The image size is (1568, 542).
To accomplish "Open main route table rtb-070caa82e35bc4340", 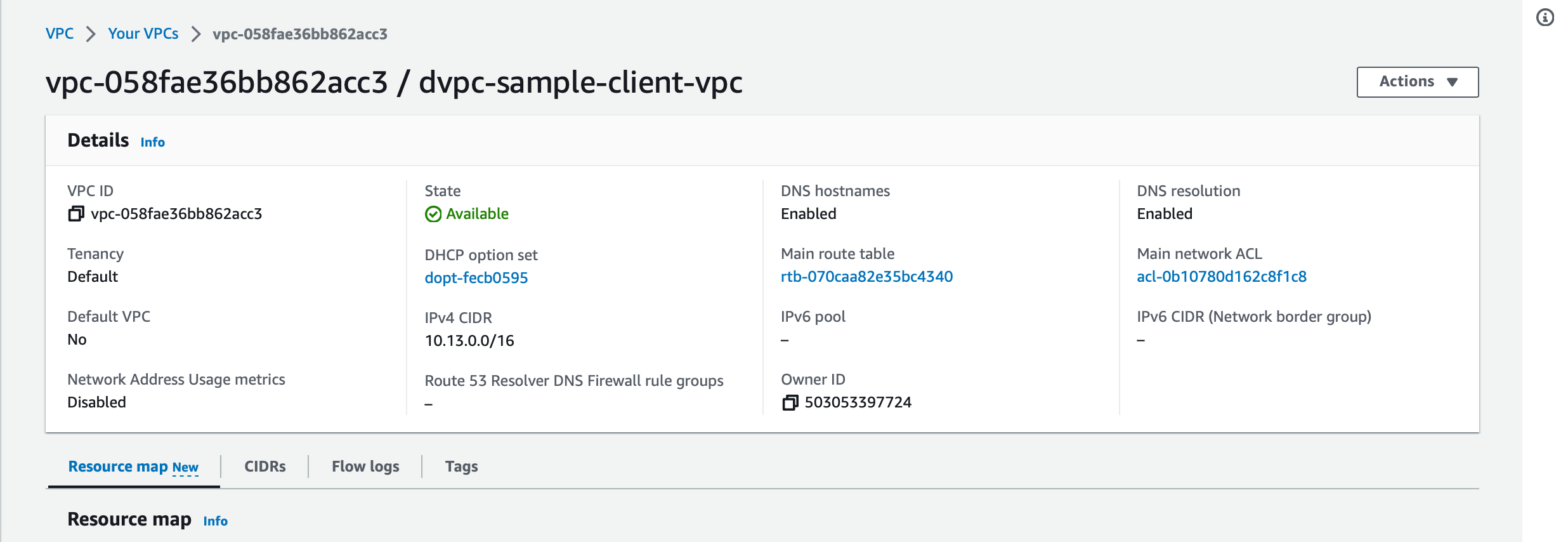I will 867,277.
